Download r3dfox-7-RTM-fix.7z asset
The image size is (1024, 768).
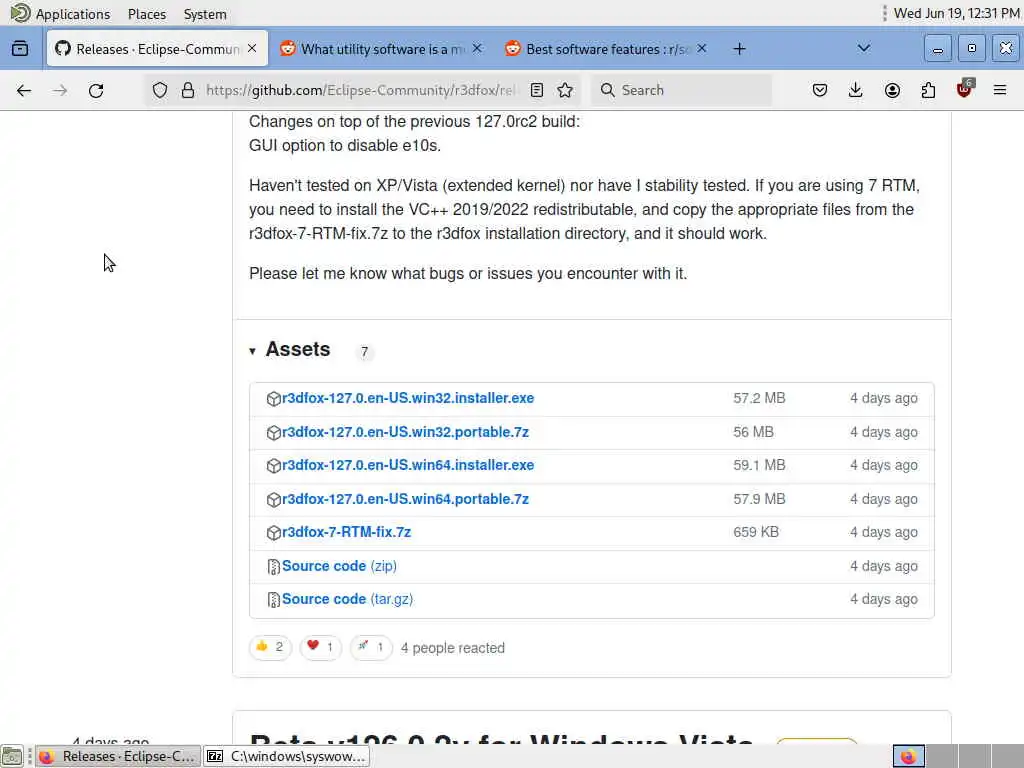347,533
